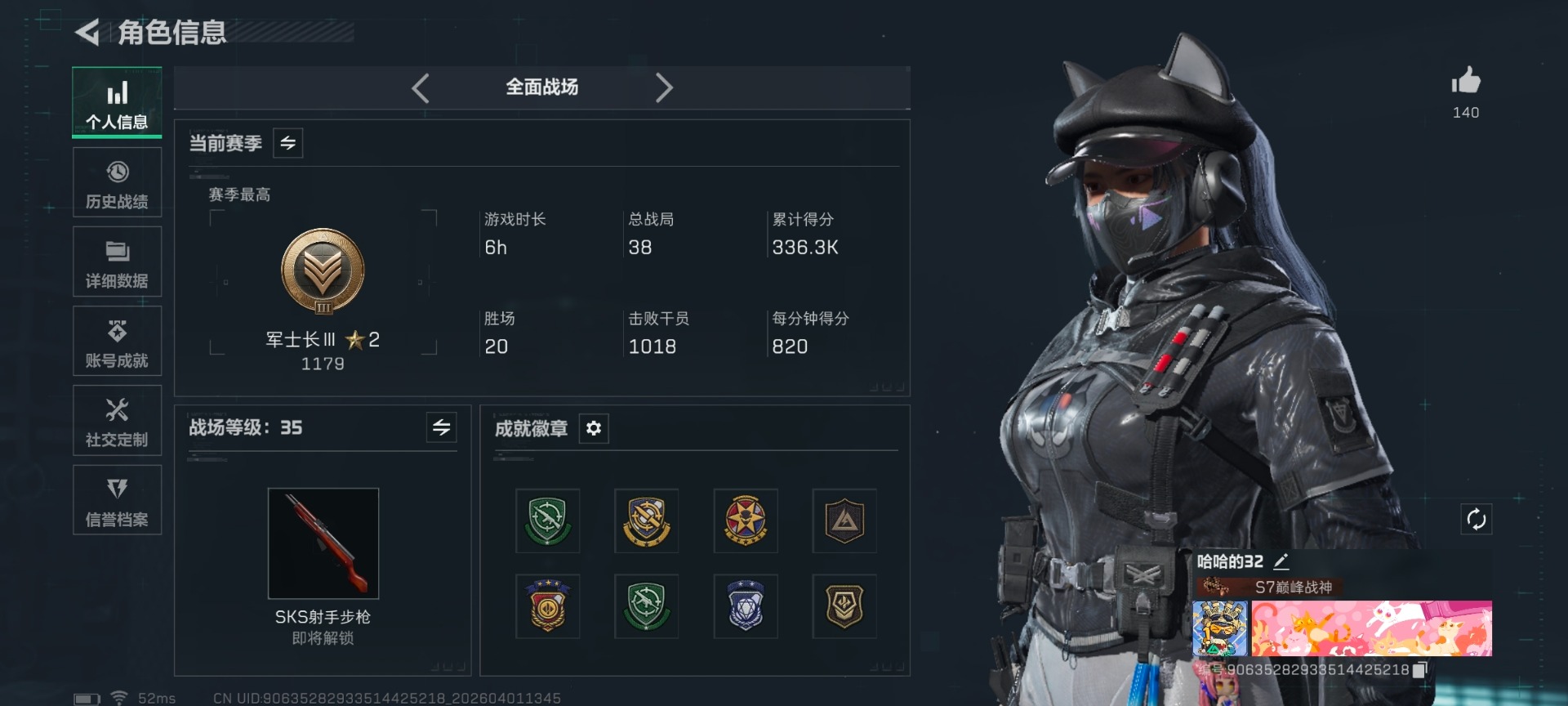The width and height of the screenshot is (1568, 706).
Task: Open the 历史战绩 tab
Action: (x=117, y=183)
